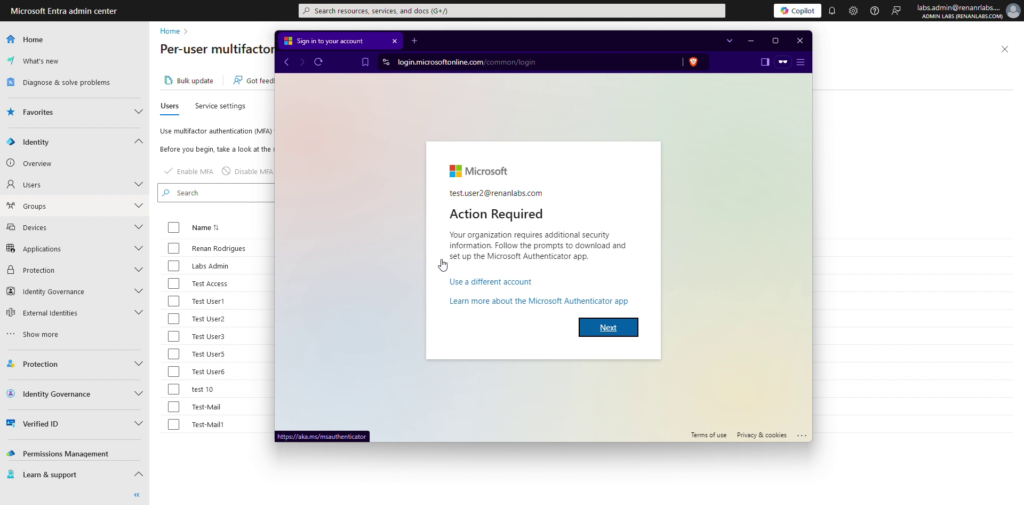Image resolution: width=1024 pixels, height=505 pixels.
Task: Open a new browser tab
Action: 414,41
